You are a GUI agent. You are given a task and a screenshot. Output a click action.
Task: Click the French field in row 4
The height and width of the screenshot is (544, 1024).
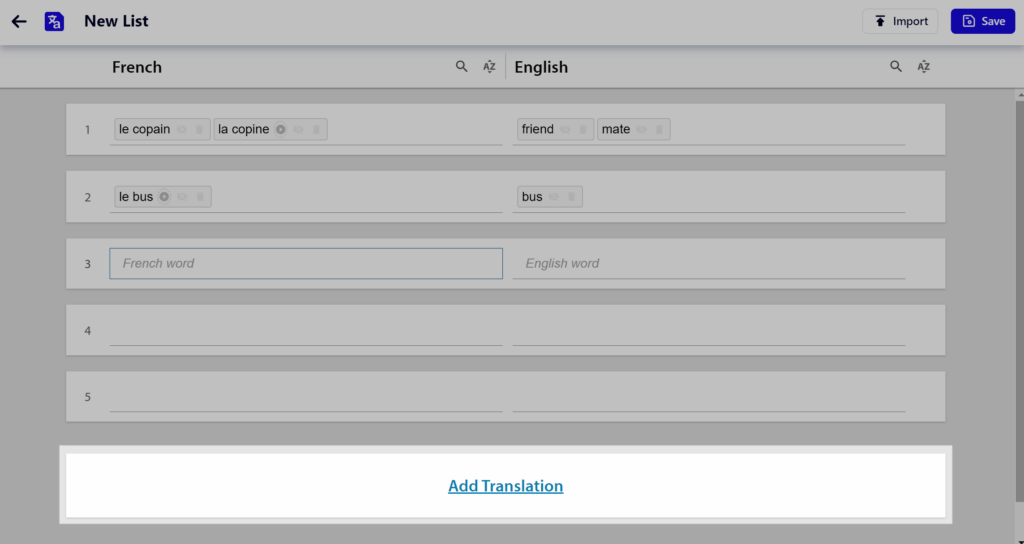[306, 330]
